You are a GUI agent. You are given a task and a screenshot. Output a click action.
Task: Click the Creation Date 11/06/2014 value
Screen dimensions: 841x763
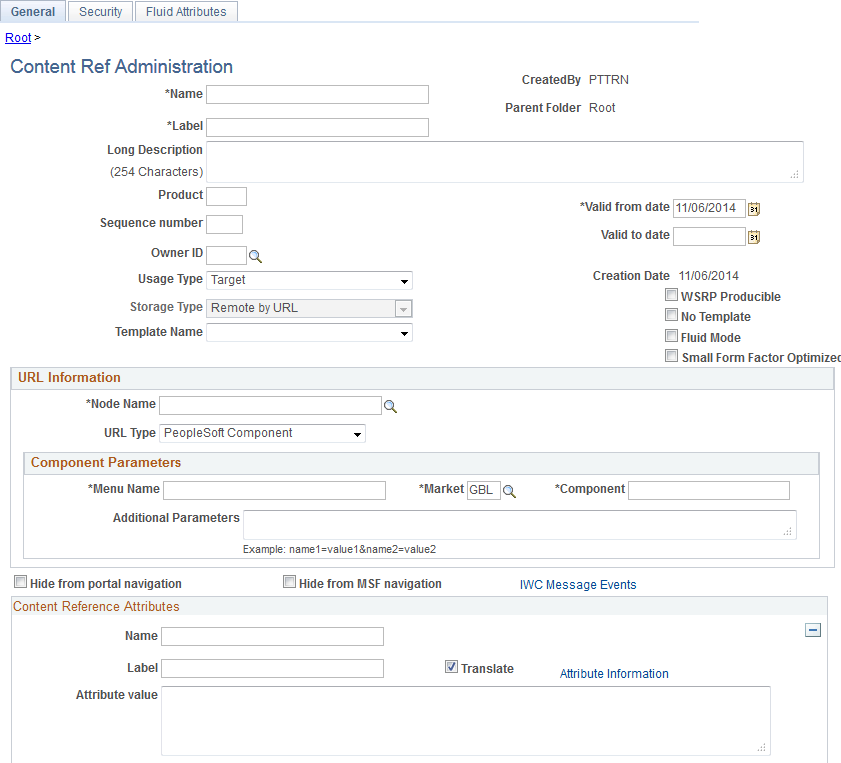point(709,276)
